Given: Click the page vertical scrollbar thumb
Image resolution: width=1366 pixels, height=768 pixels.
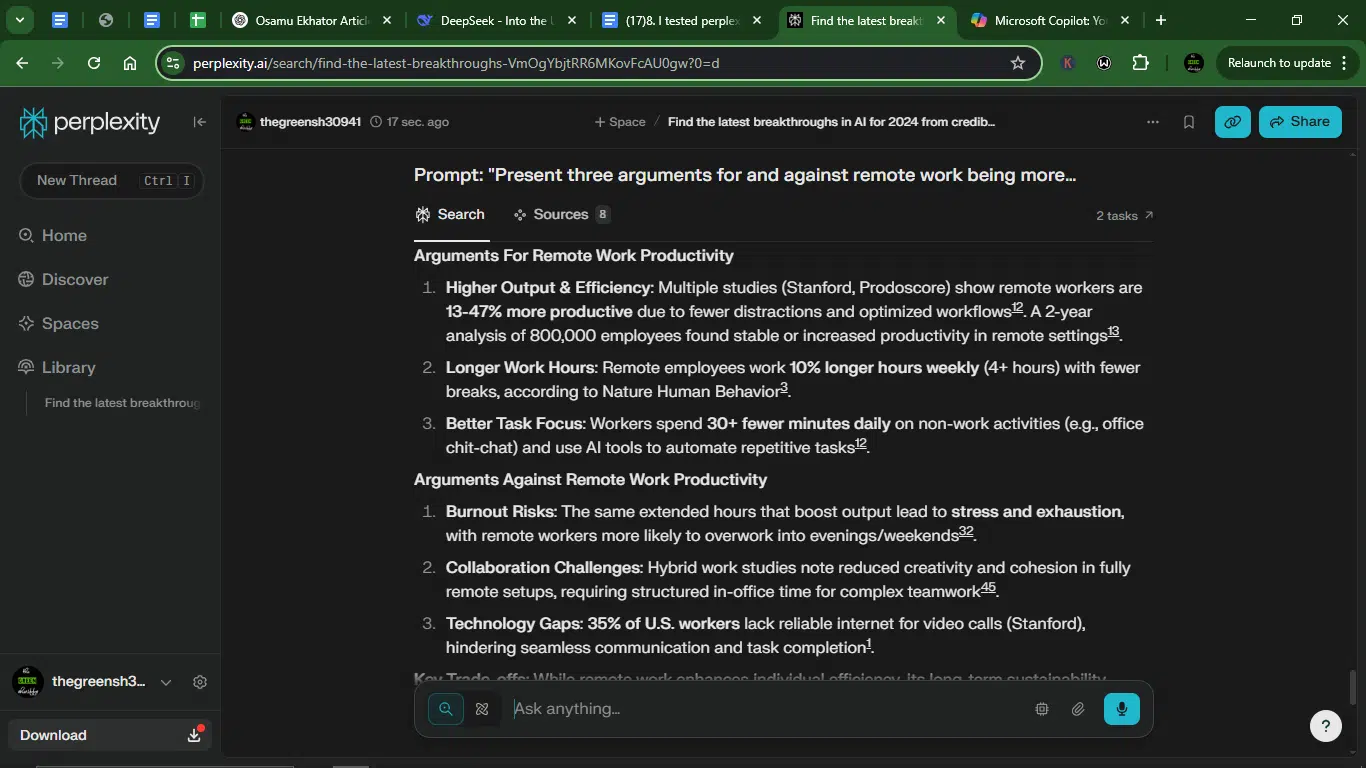Looking at the screenshot, I should click(x=1353, y=687).
